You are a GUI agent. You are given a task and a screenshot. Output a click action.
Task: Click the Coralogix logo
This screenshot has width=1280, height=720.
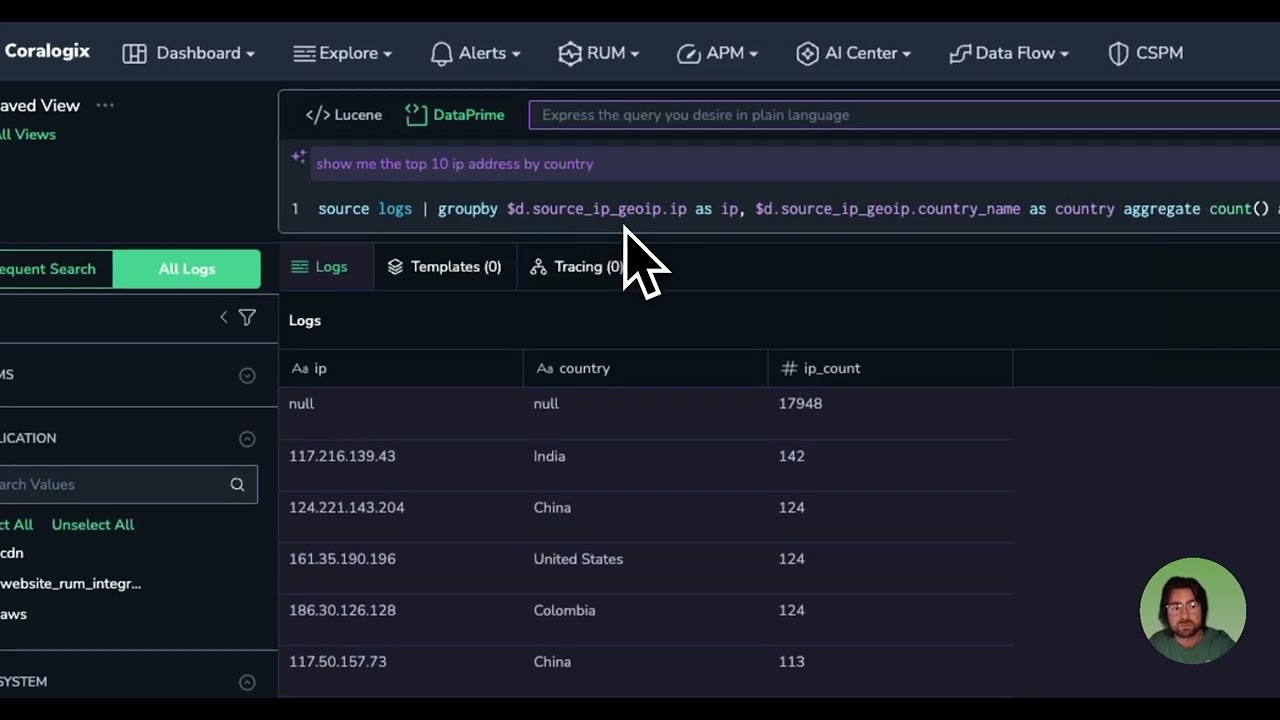[46, 51]
